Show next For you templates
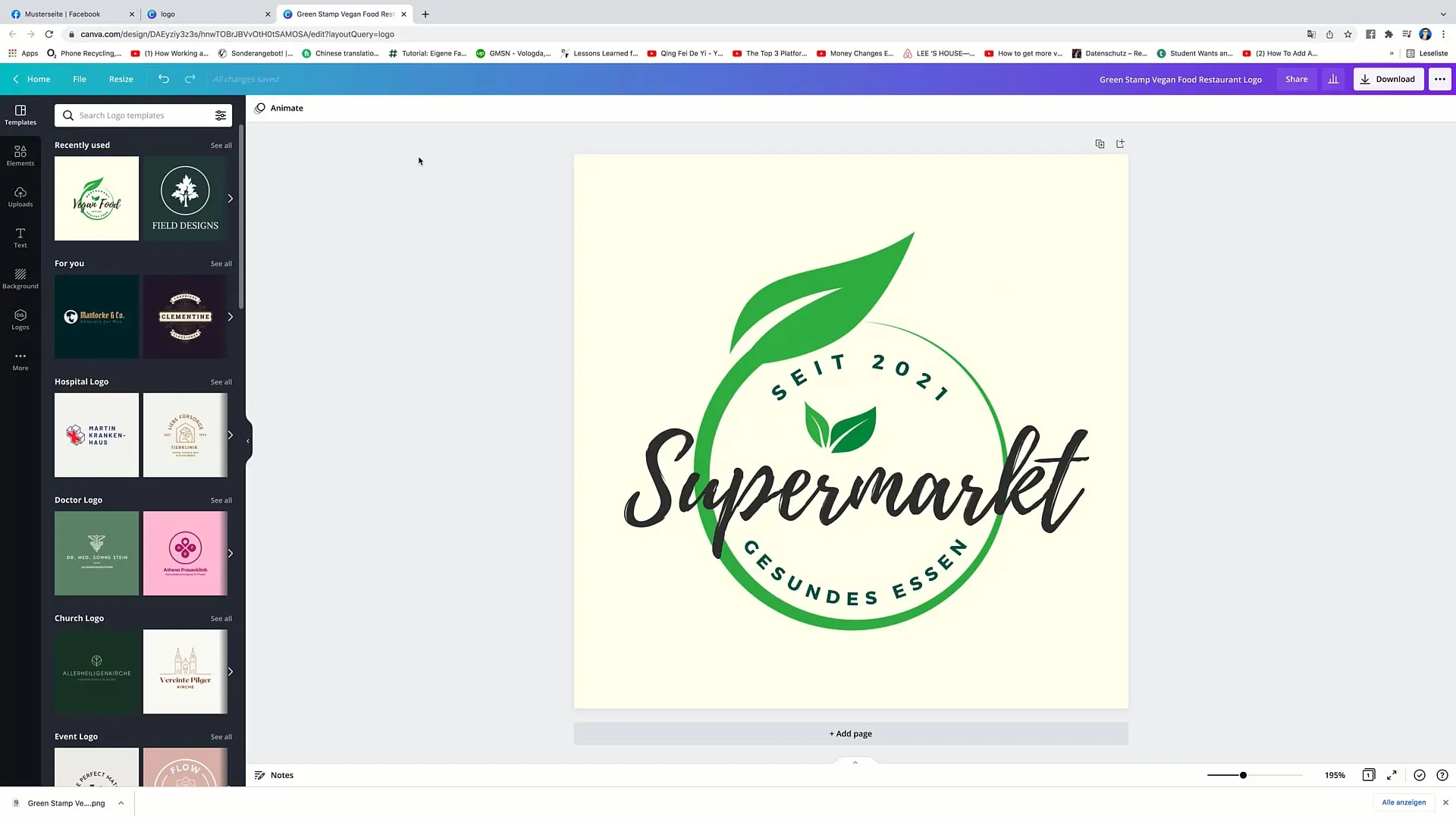1456x819 pixels. (x=230, y=317)
